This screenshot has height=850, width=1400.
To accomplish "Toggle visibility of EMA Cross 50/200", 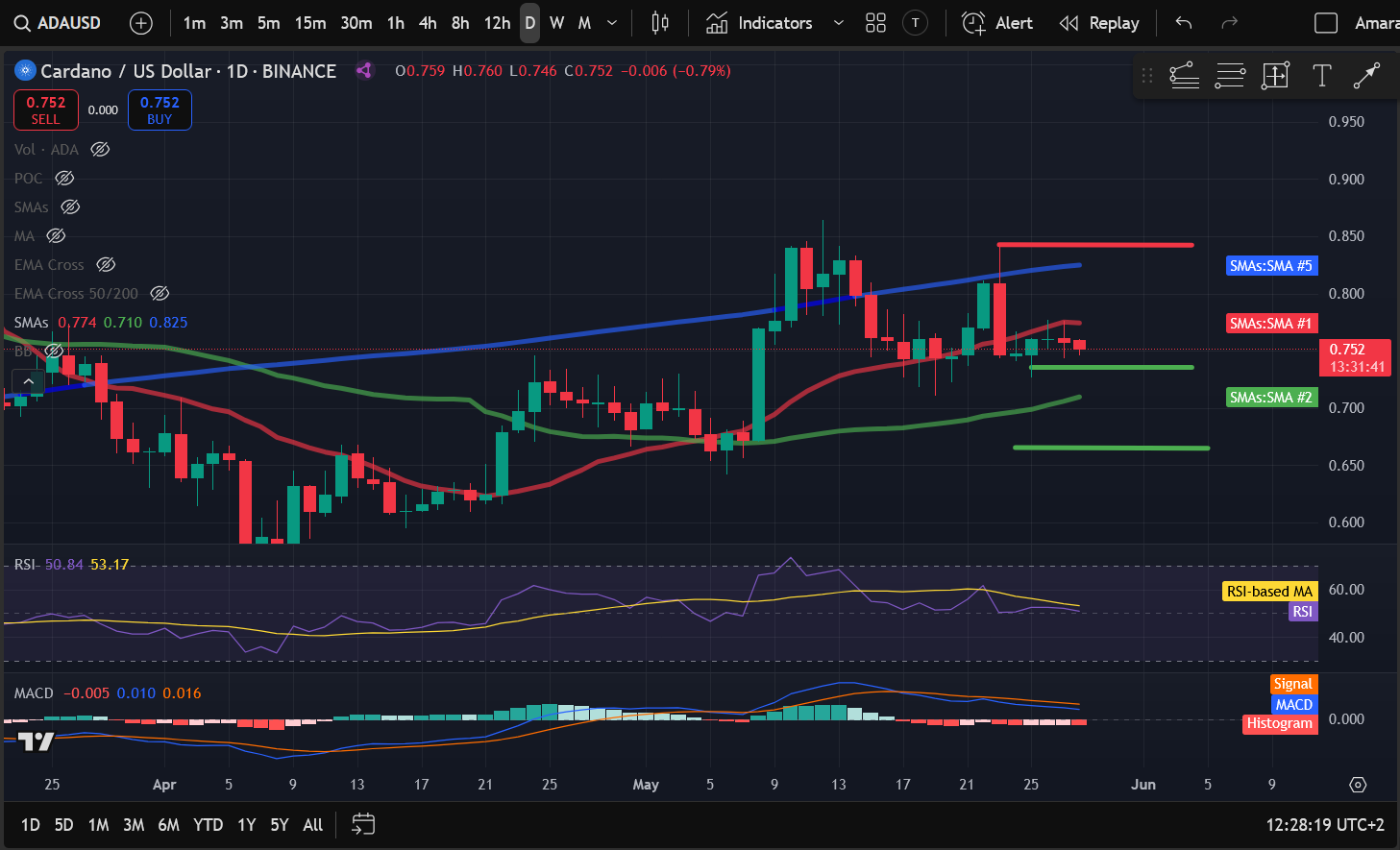I will click(160, 294).
